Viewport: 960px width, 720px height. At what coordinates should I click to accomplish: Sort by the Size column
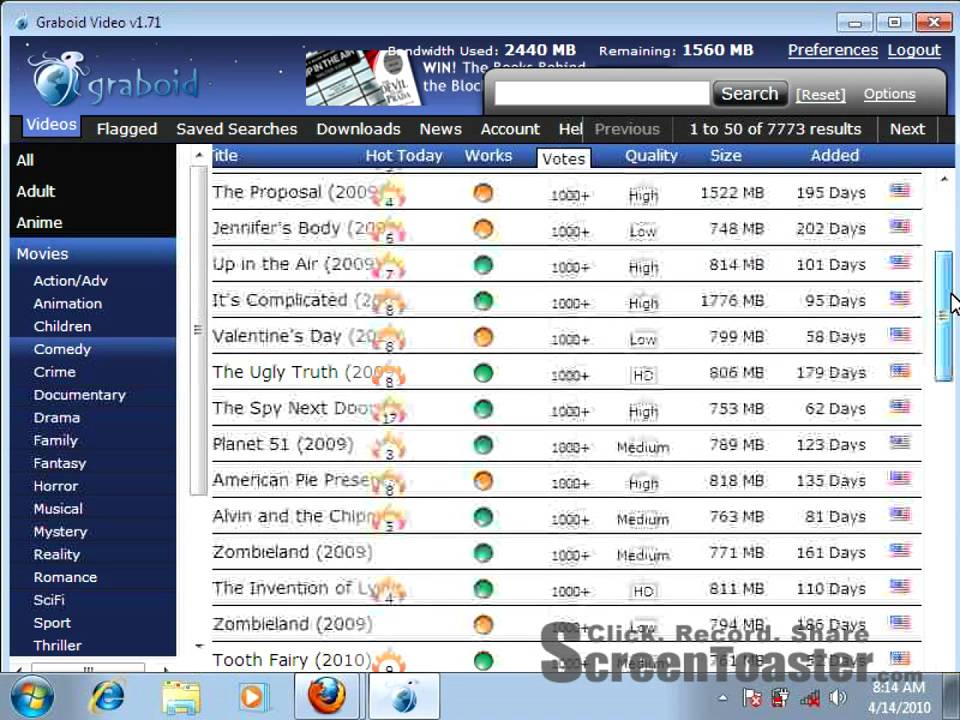726,156
